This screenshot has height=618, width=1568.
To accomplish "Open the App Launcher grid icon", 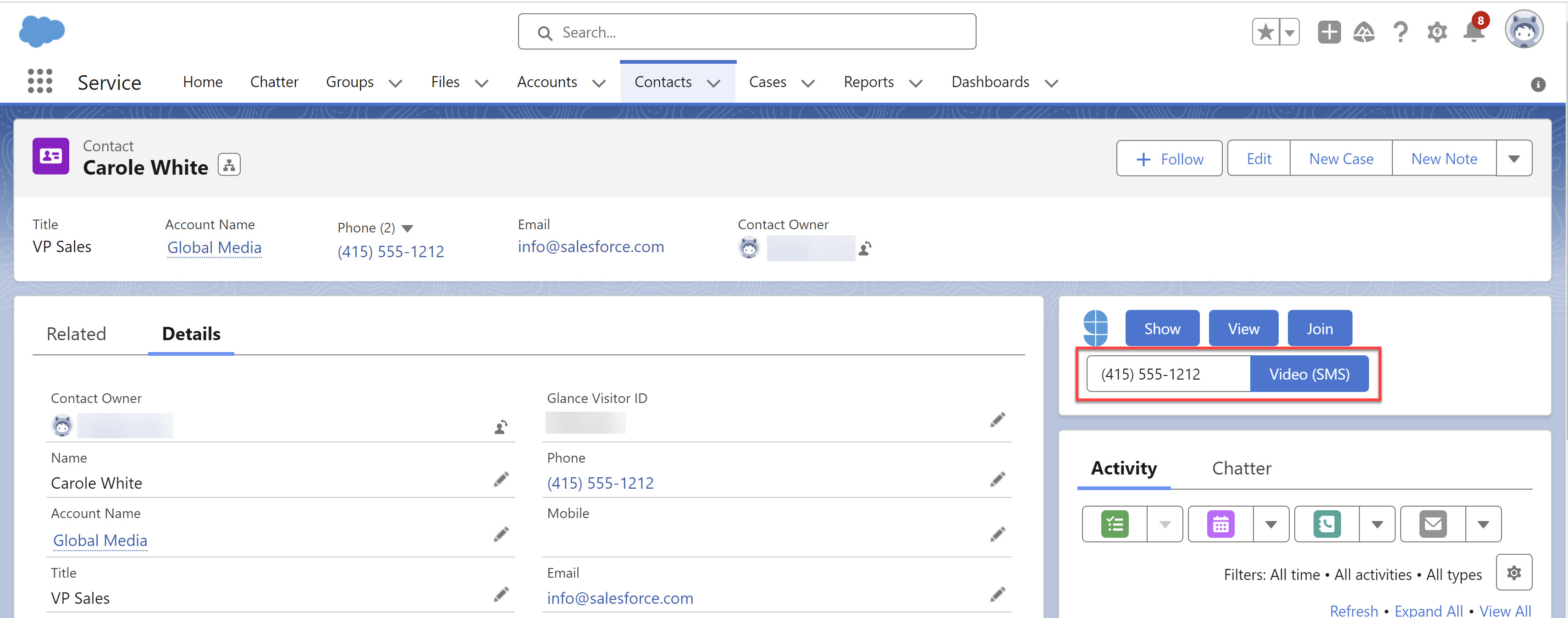I will point(40,81).
